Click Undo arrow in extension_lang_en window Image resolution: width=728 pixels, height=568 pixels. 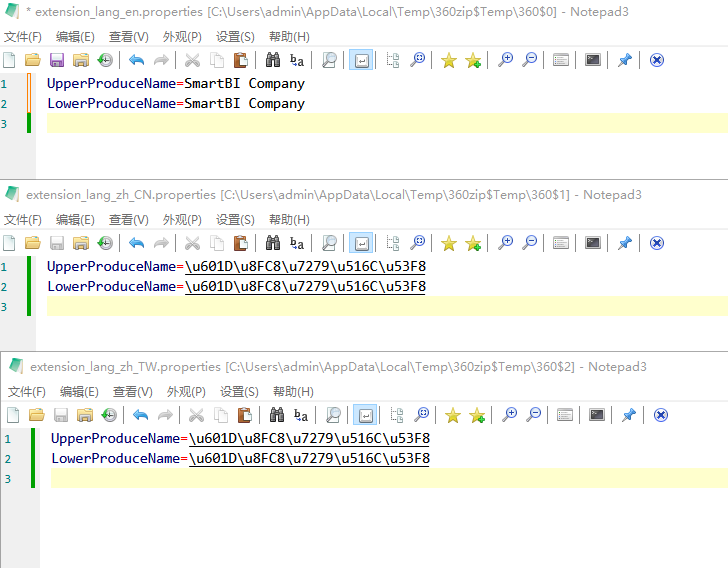136,60
